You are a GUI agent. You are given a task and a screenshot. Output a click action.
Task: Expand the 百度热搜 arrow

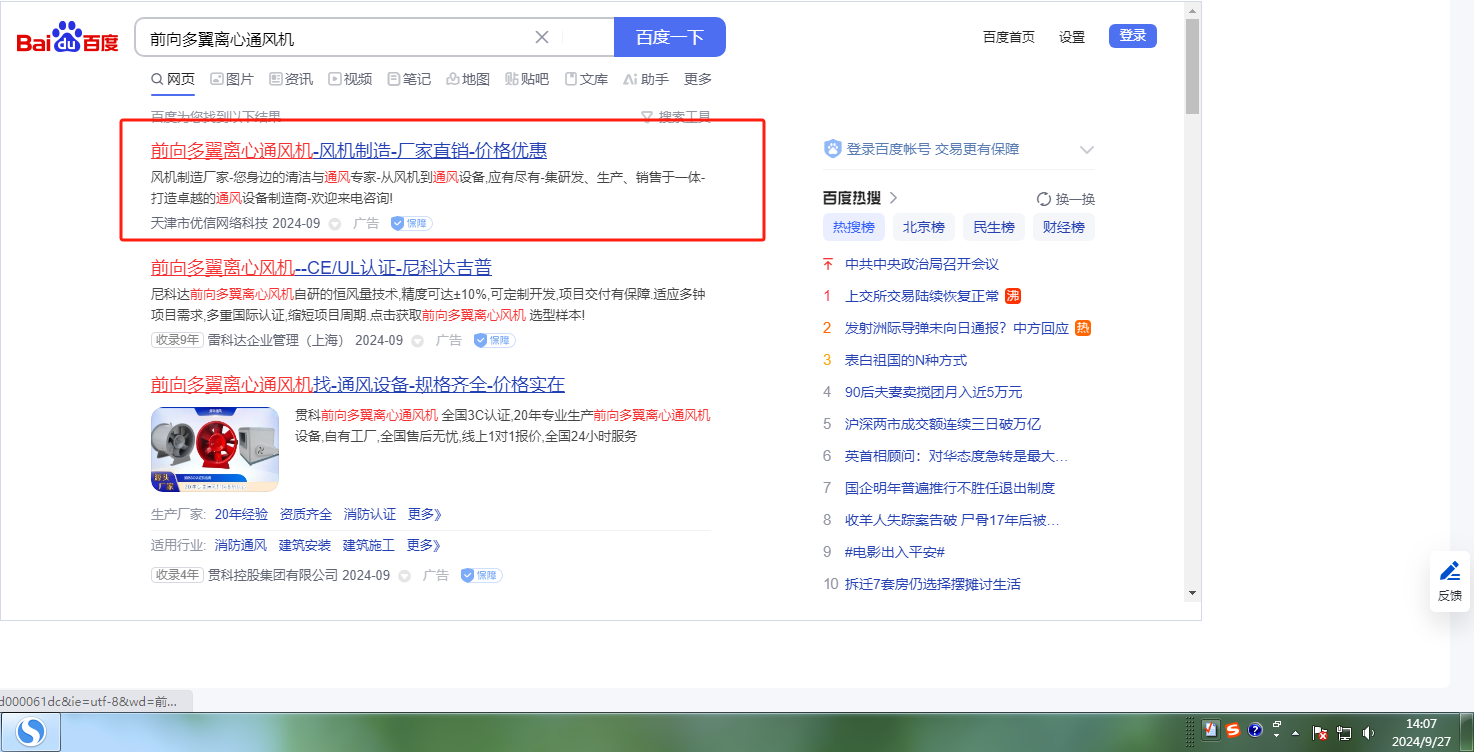894,198
